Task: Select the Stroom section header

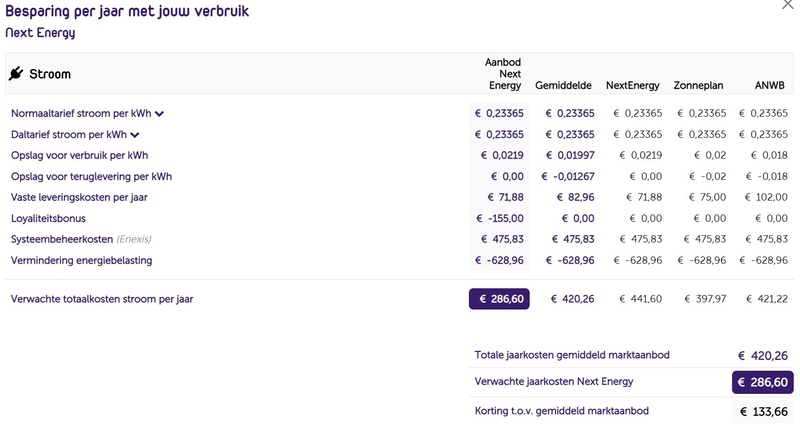Action: 50,74
